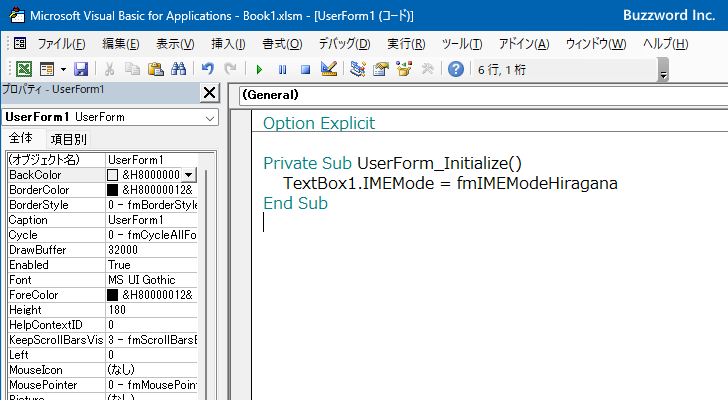Select the BorderStyle property row
Screen dimensions: 728x400
point(102,205)
